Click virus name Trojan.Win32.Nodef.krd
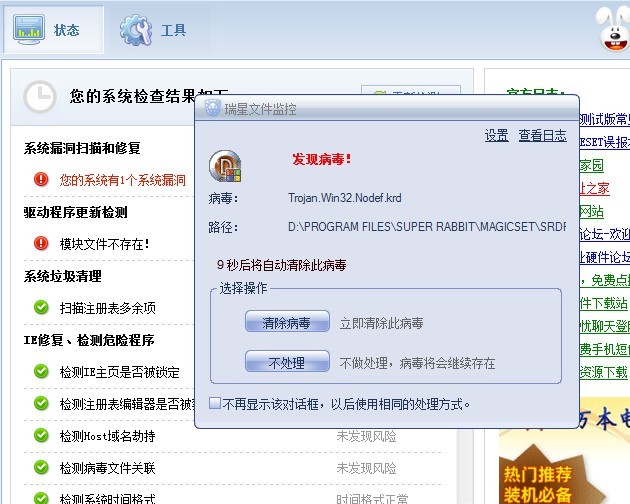Image resolution: width=630 pixels, height=504 pixels. point(345,198)
